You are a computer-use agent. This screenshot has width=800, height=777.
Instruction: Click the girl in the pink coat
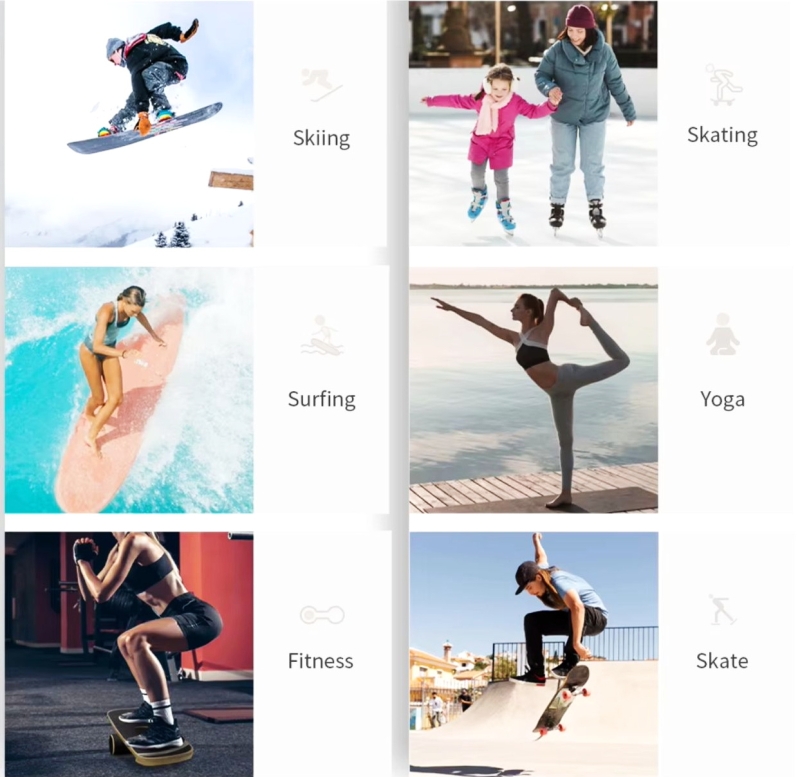(x=490, y=145)
